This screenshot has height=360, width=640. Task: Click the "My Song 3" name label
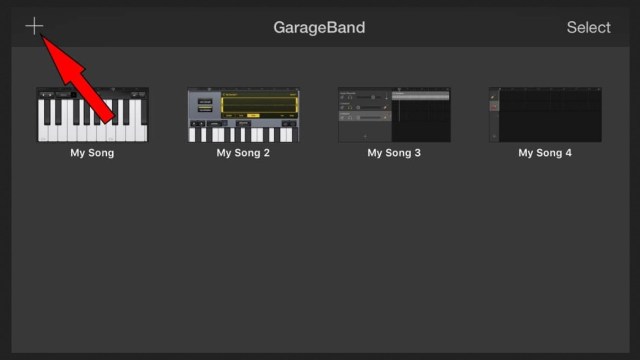394,153
